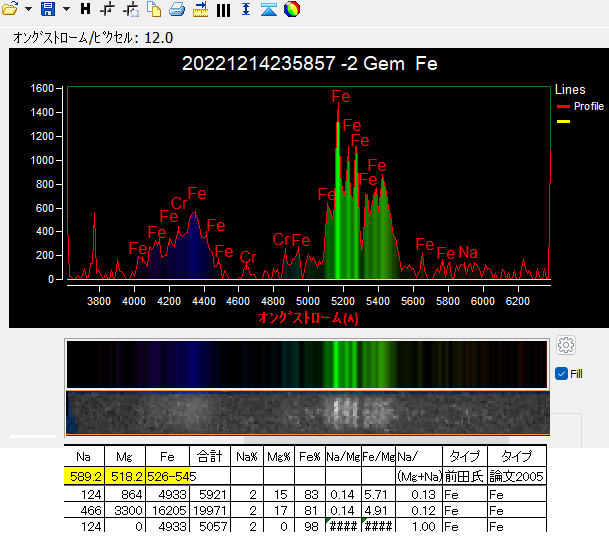Click the 5057 total cell
Screen dimensions: 609x537
[x=210, y=526]
